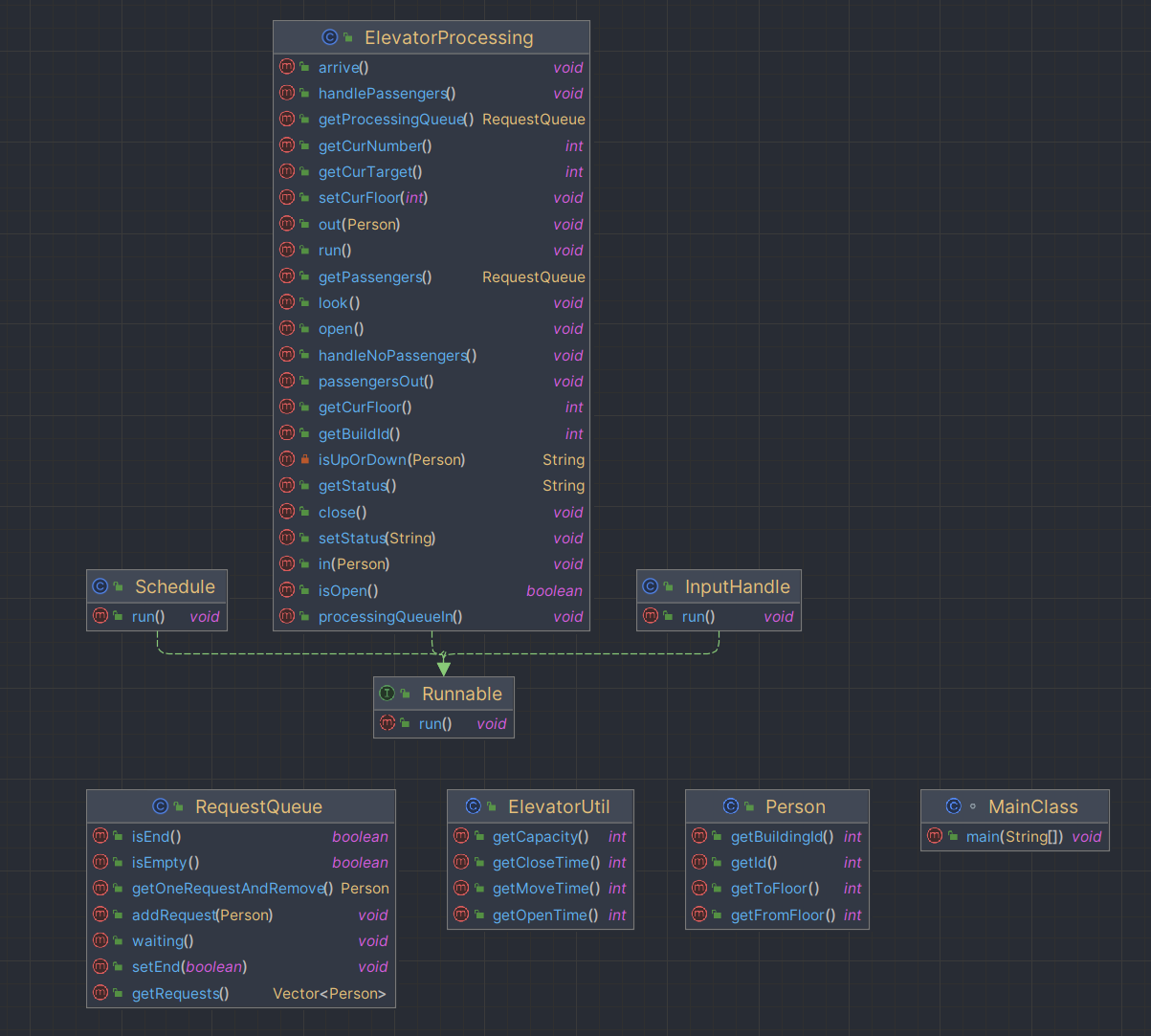Screen dimensions: 1151x1036
Task: Click the Schedule class icon
Action: [x=100, y=586]
